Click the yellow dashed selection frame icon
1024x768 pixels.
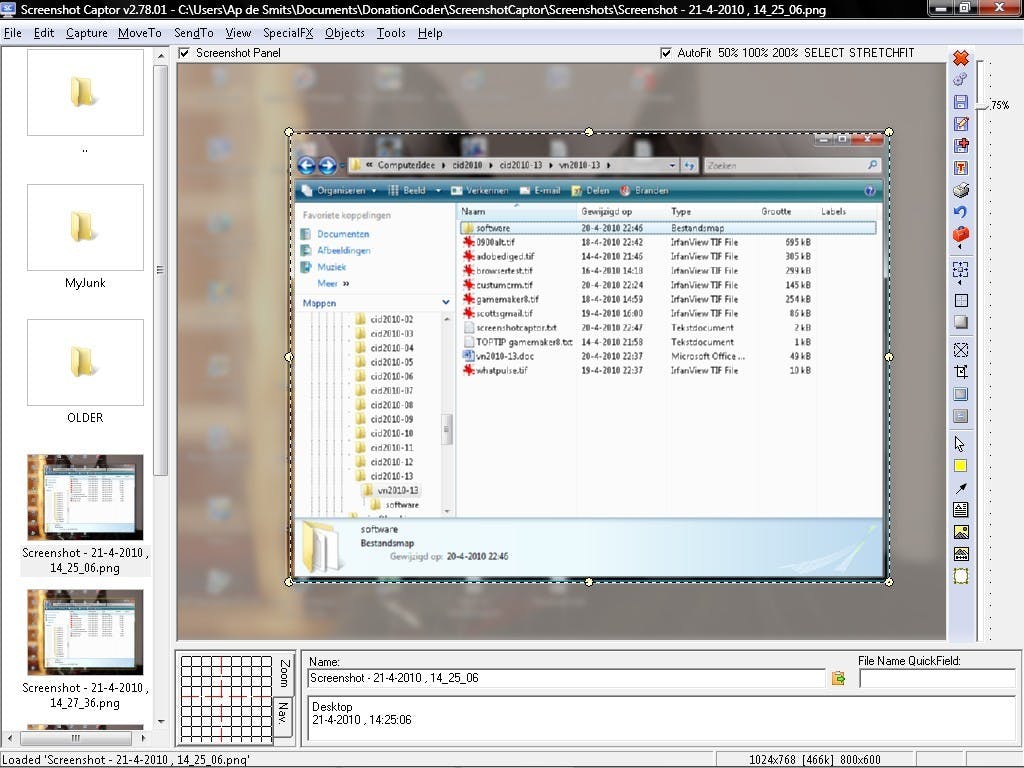[961, 576]
